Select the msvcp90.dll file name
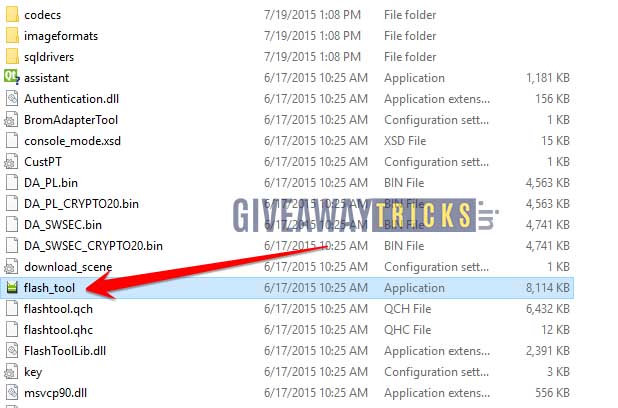Viewport: 618px width, 408px height. pyautogui.click(x=55, y=393)
